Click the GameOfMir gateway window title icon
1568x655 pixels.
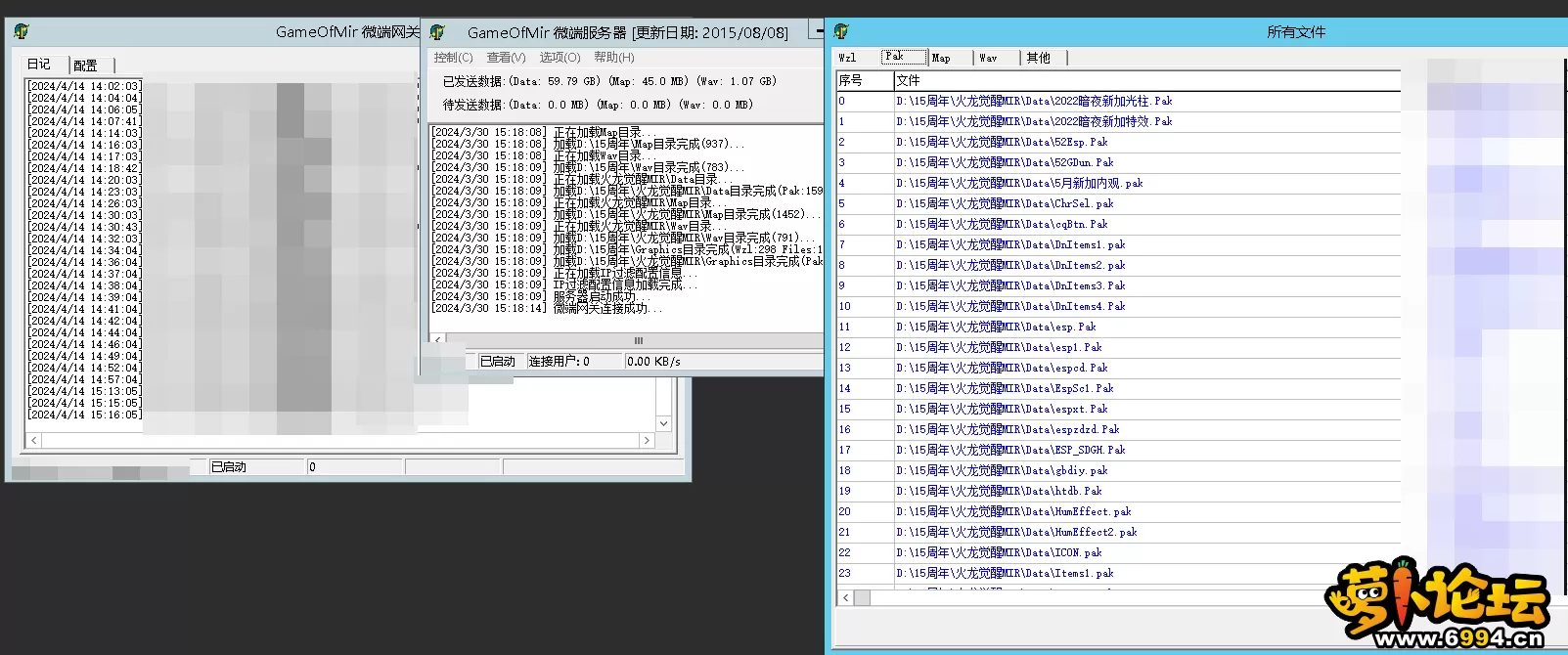click(x=22, y=32)
